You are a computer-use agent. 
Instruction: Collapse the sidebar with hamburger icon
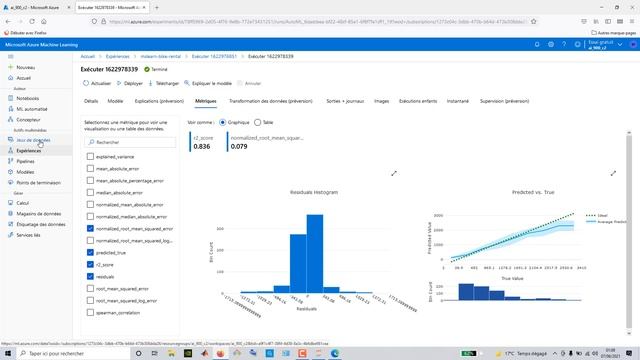pos(11,56)
